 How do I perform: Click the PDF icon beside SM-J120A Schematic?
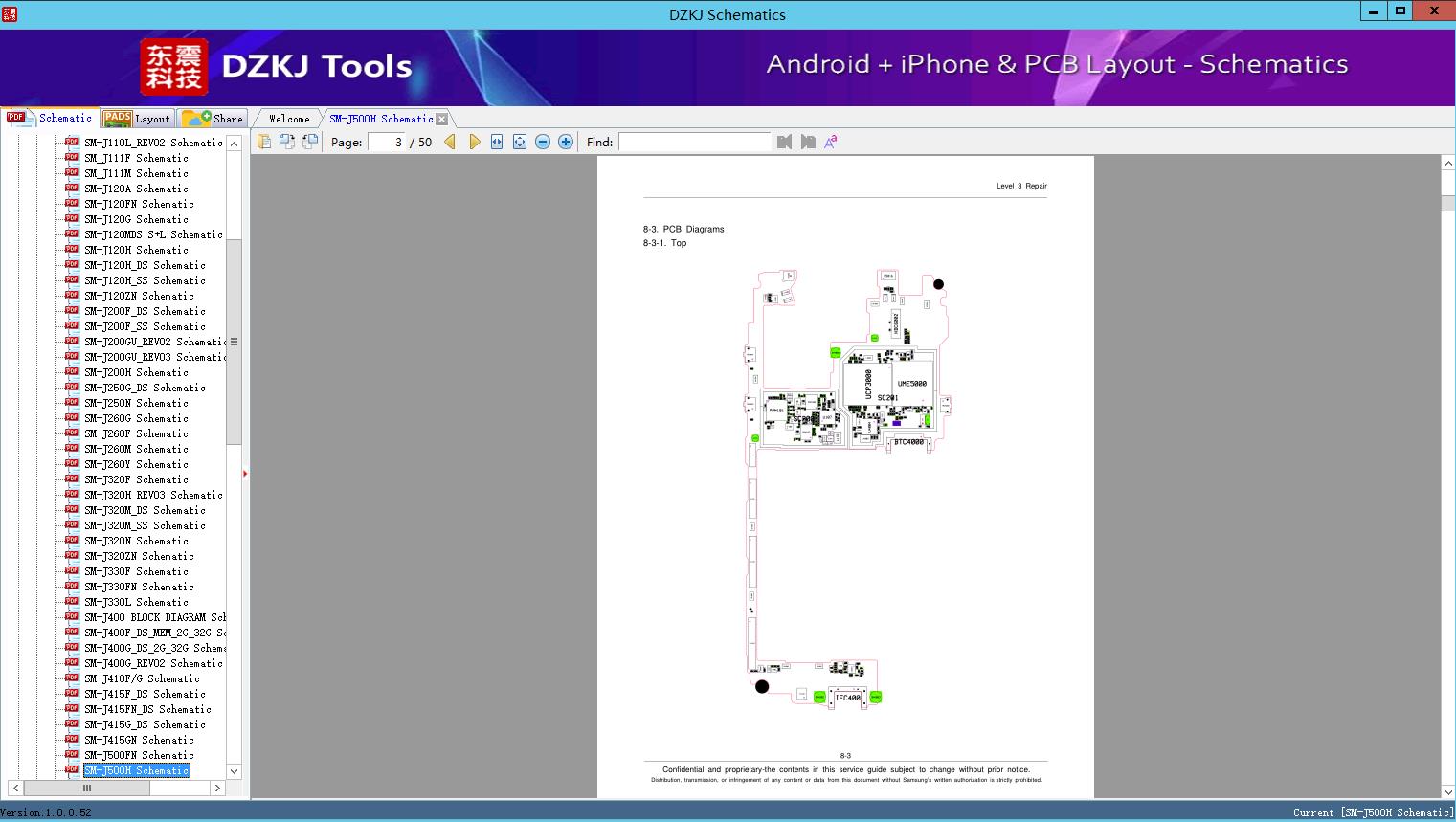pyautogui.click(x=72, y=188)
